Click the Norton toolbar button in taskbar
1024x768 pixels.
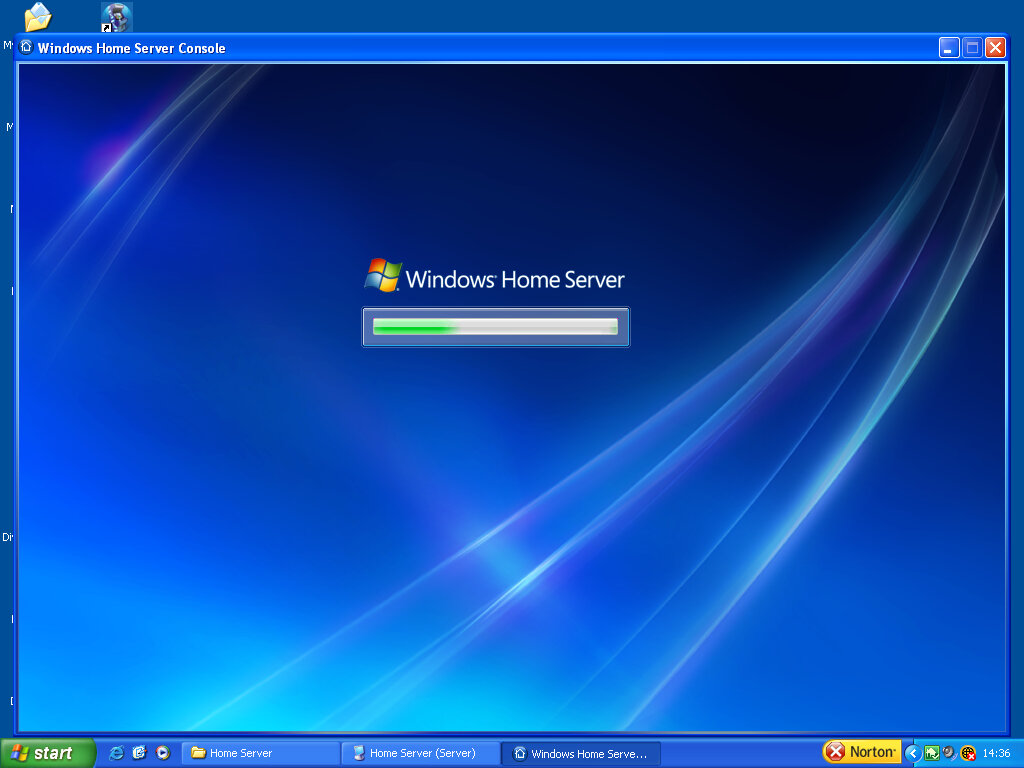[861, 752]
